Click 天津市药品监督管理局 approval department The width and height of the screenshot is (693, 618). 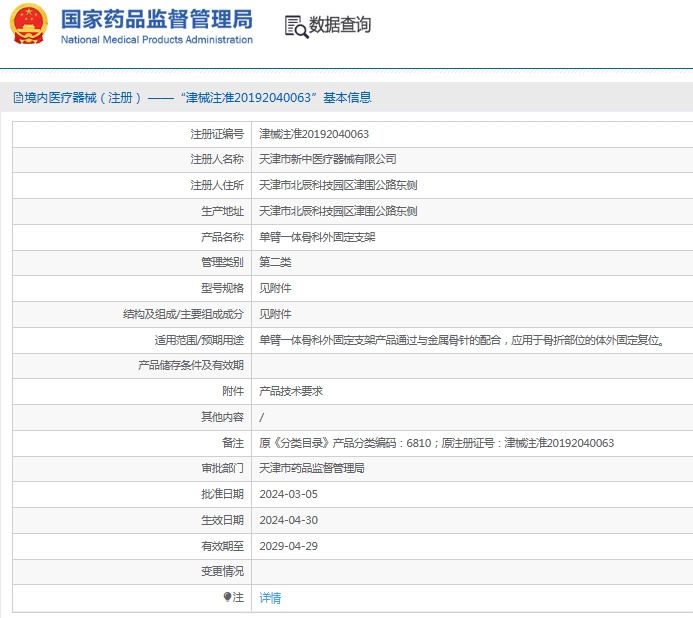click(x=312, y=468)
